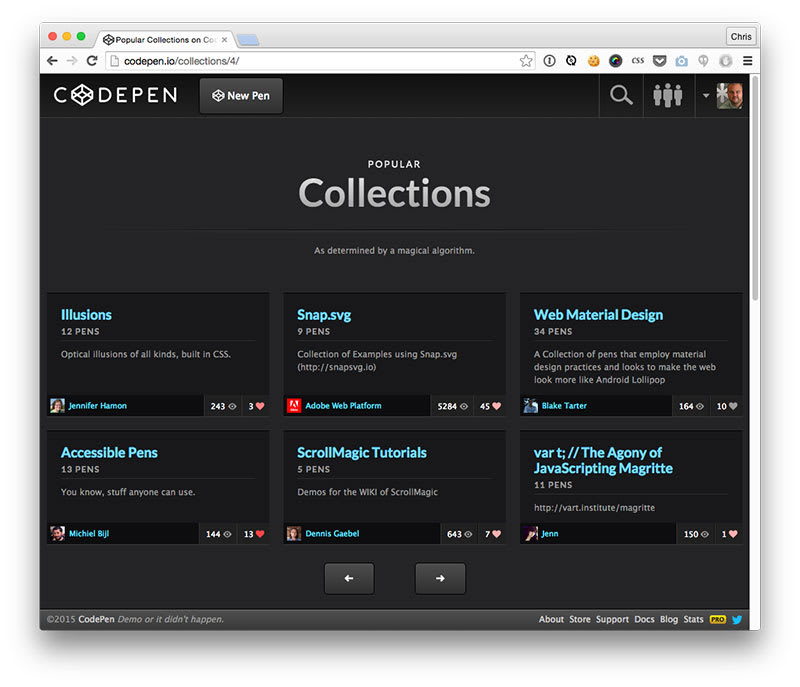Click the yellow PRO badge in the footer
This screenshot has height=687, width=800.
click(x=716, y=619)
